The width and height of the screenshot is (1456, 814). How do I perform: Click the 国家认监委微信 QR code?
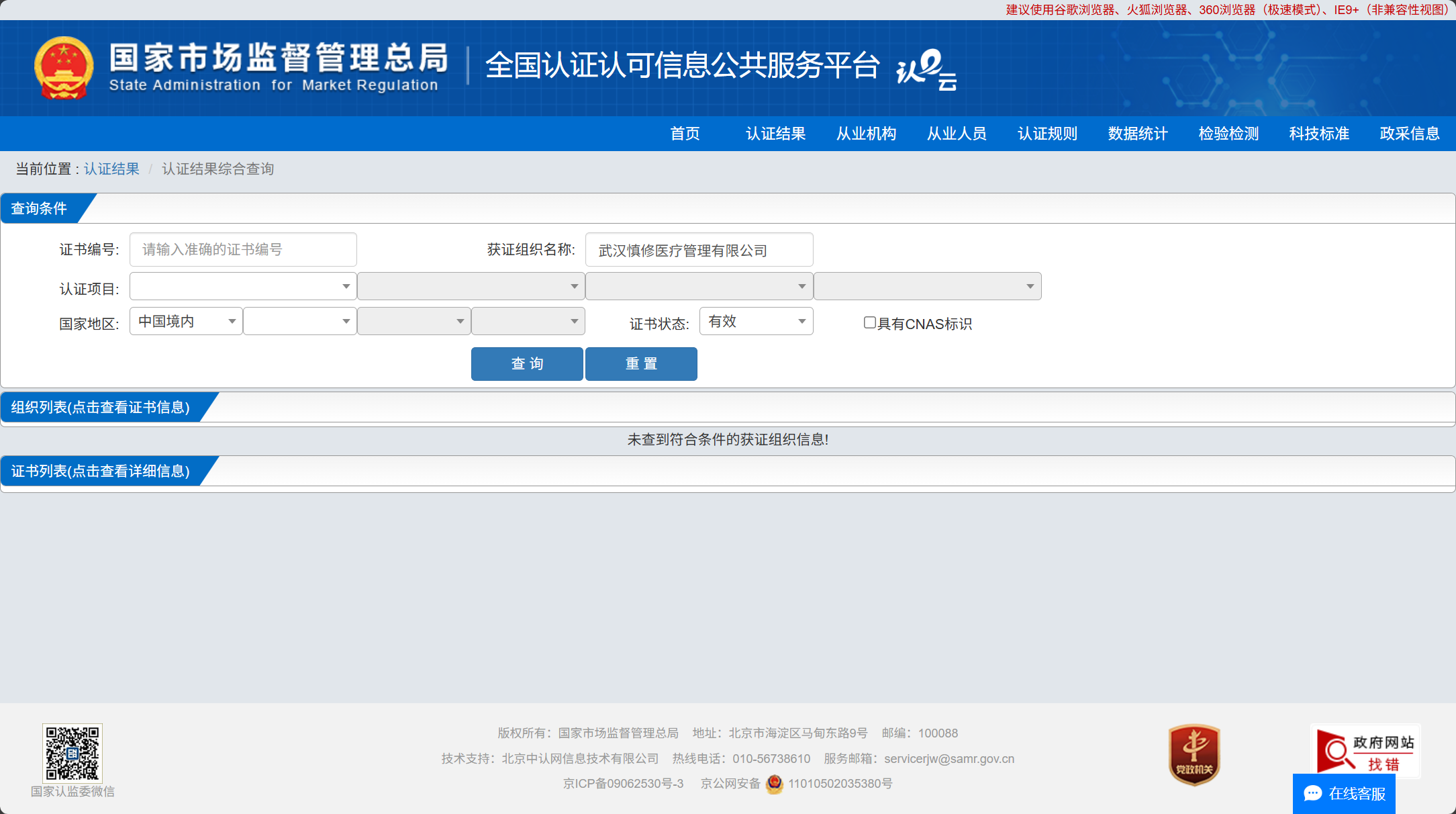[x=72, y=753]
